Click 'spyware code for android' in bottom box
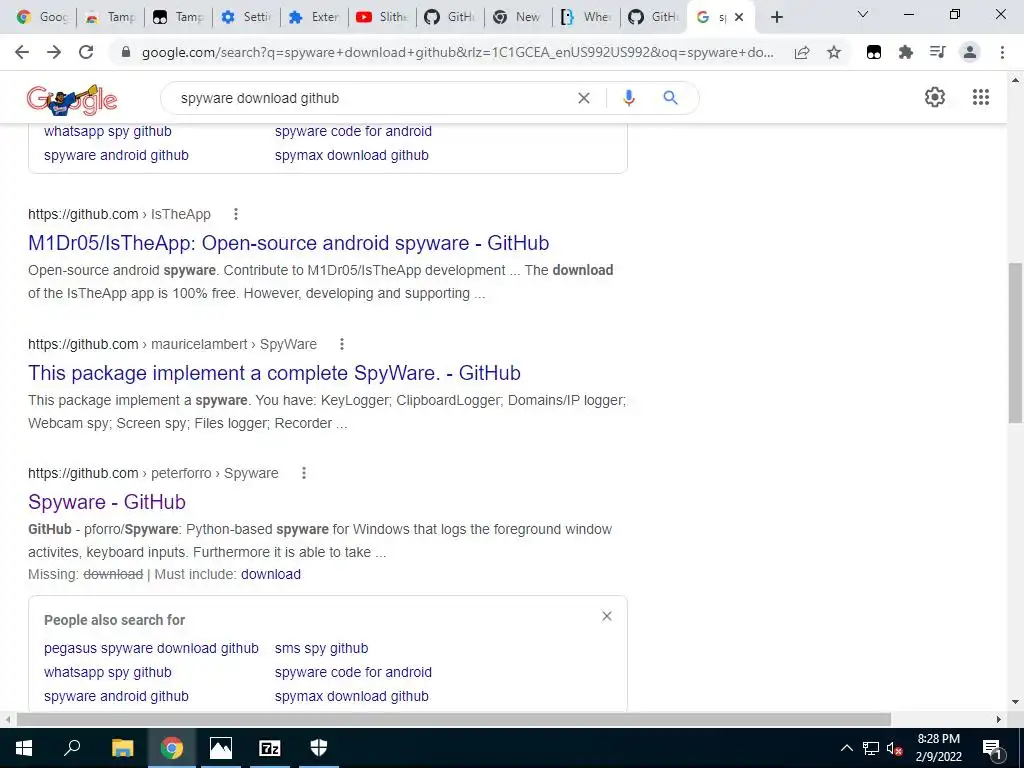 click(353, 672)
